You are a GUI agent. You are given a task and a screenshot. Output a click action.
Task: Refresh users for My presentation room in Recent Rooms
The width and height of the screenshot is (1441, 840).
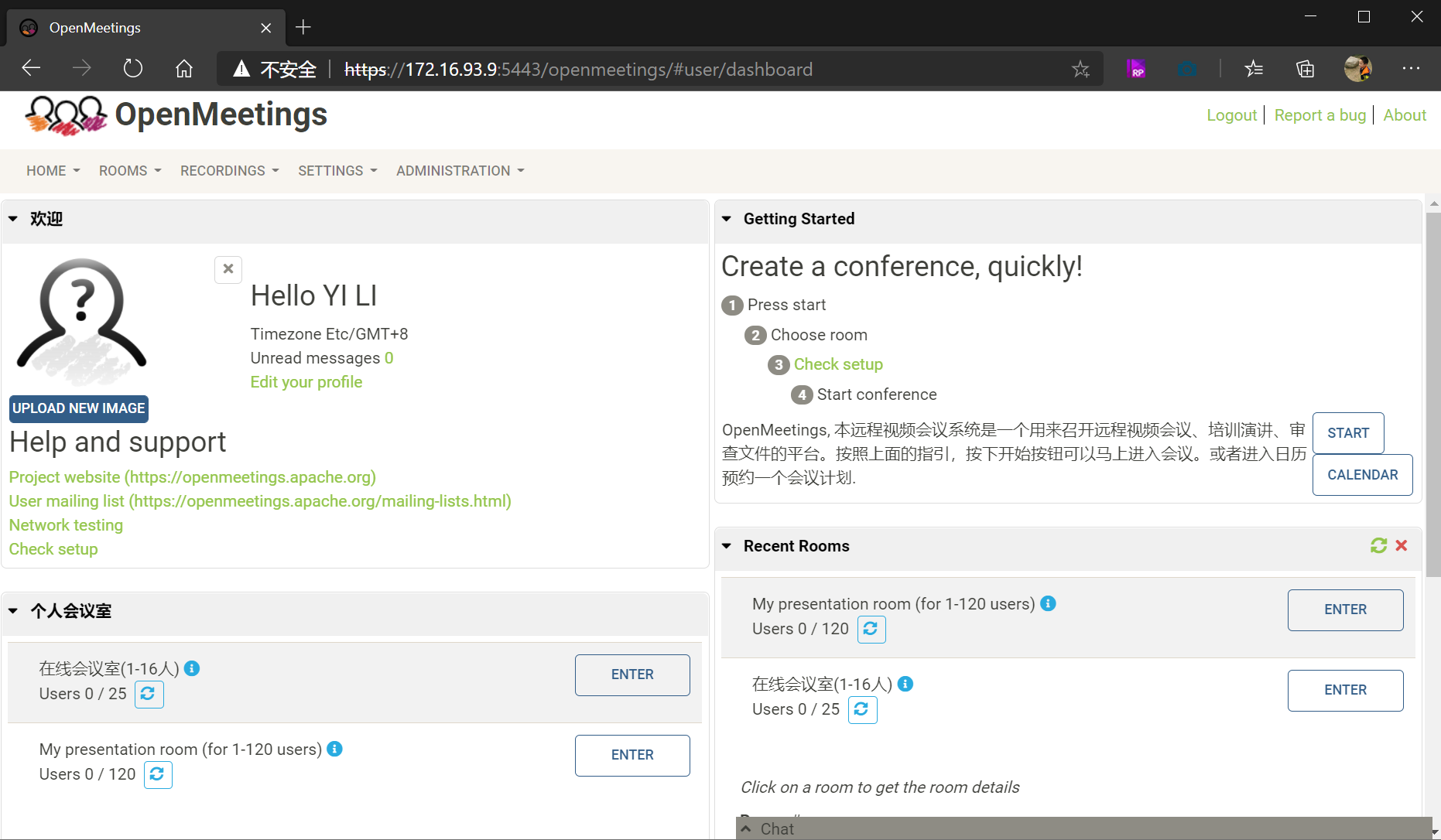871,629
